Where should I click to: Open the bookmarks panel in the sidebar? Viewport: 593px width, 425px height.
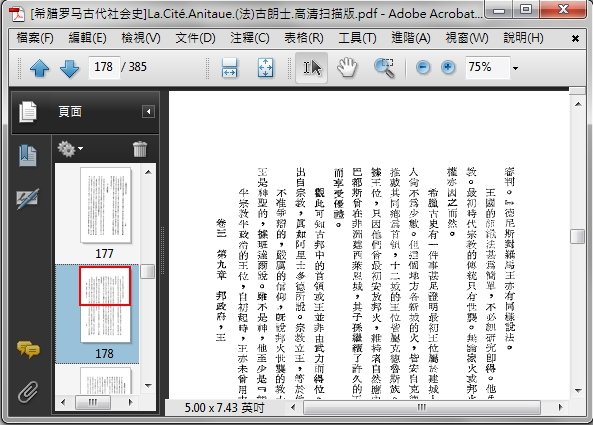(28, 155)
